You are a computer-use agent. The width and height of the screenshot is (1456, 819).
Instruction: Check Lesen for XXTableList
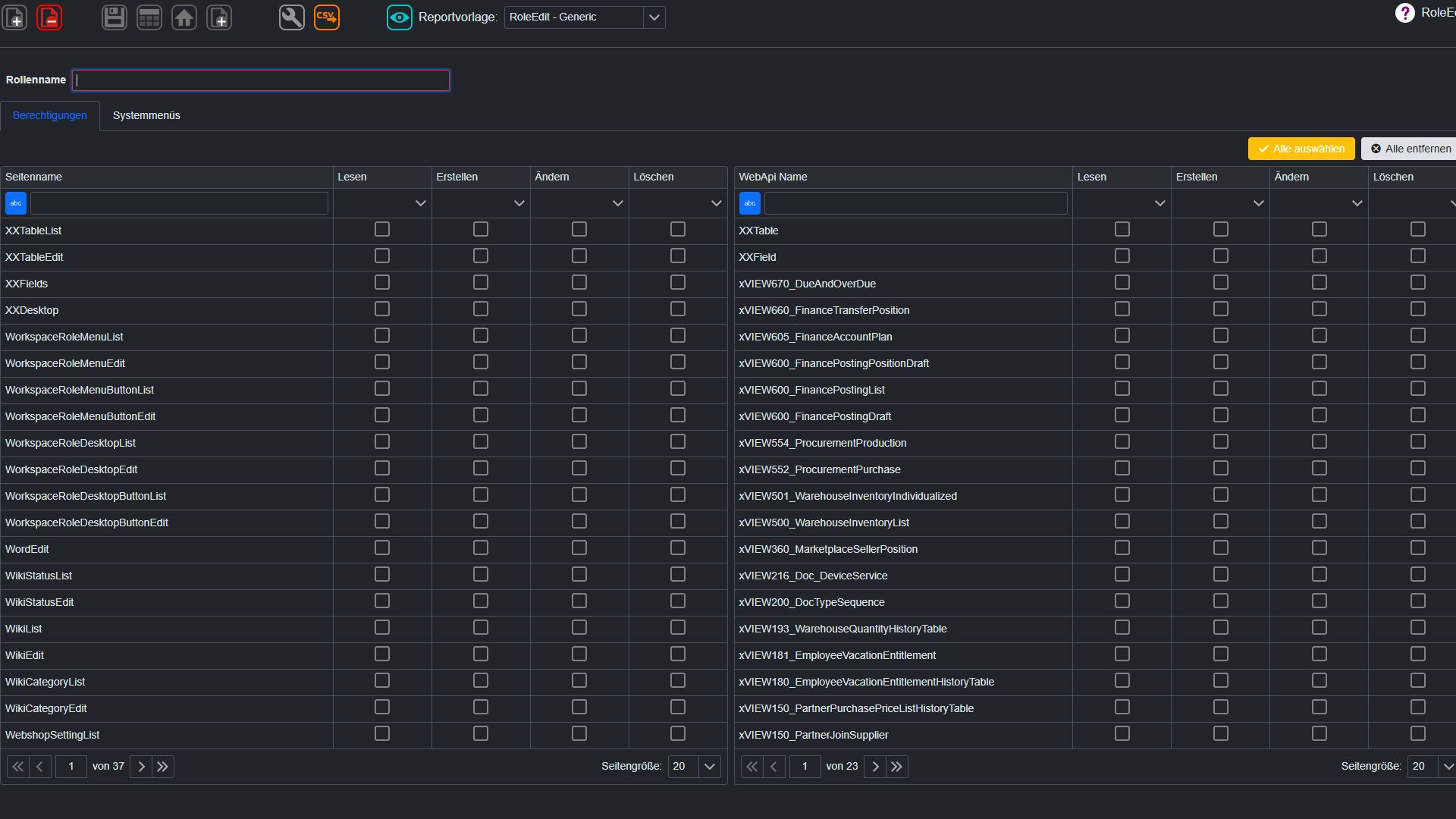click(382, 229)
